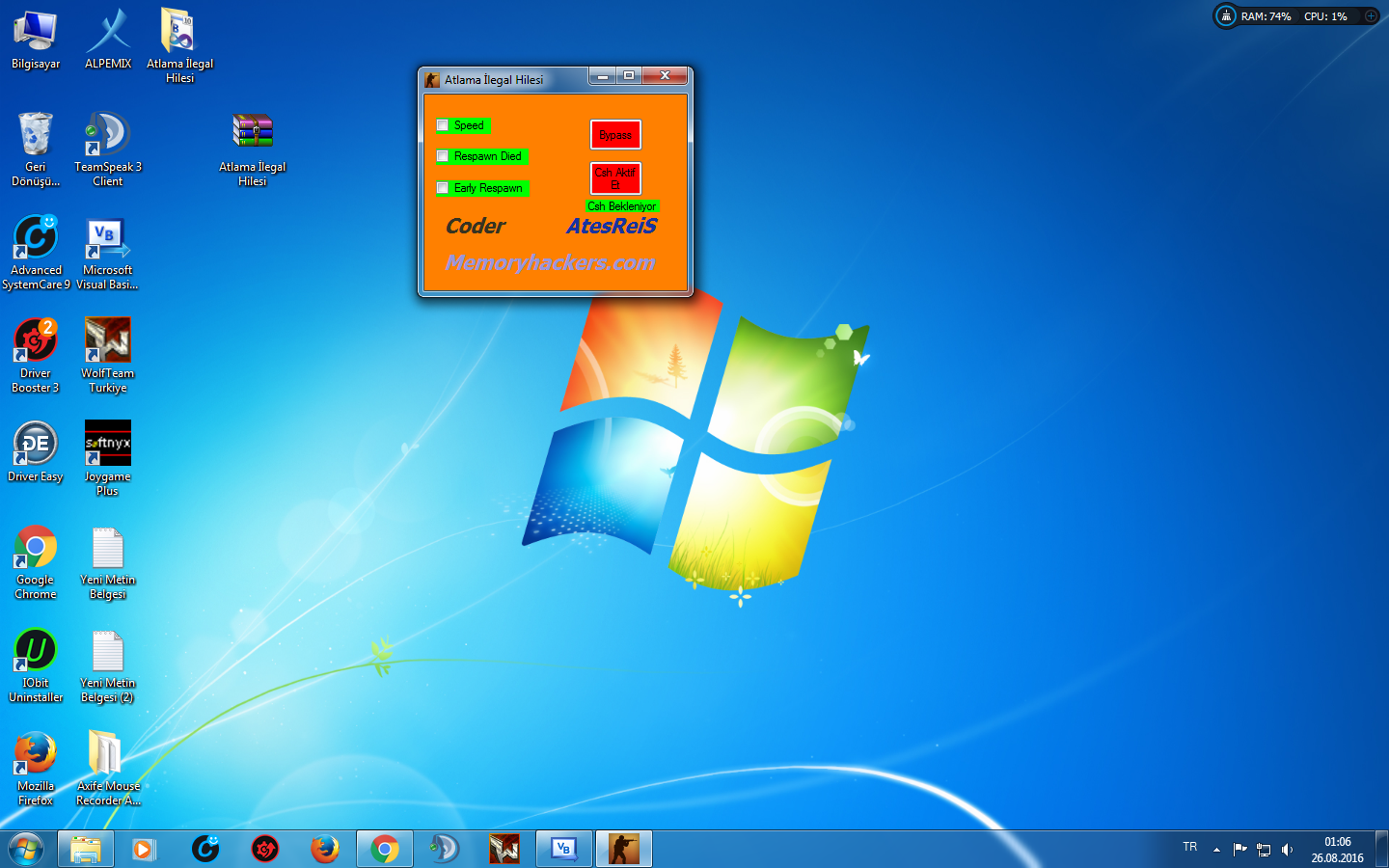Viewport: 1389px width, 868px height.
Task: Click the Csh Aktif Et button
Action: 615,178
